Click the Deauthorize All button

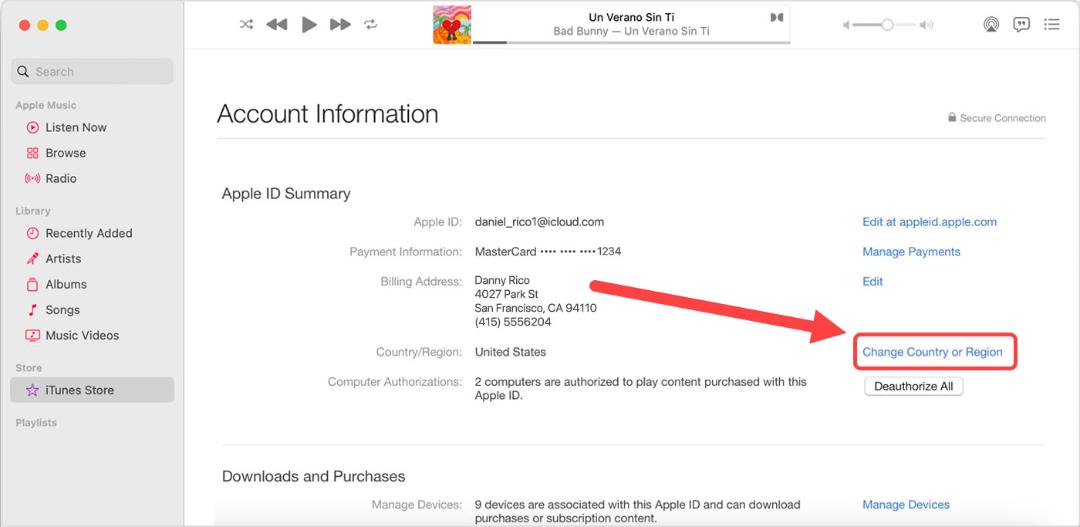913,386
